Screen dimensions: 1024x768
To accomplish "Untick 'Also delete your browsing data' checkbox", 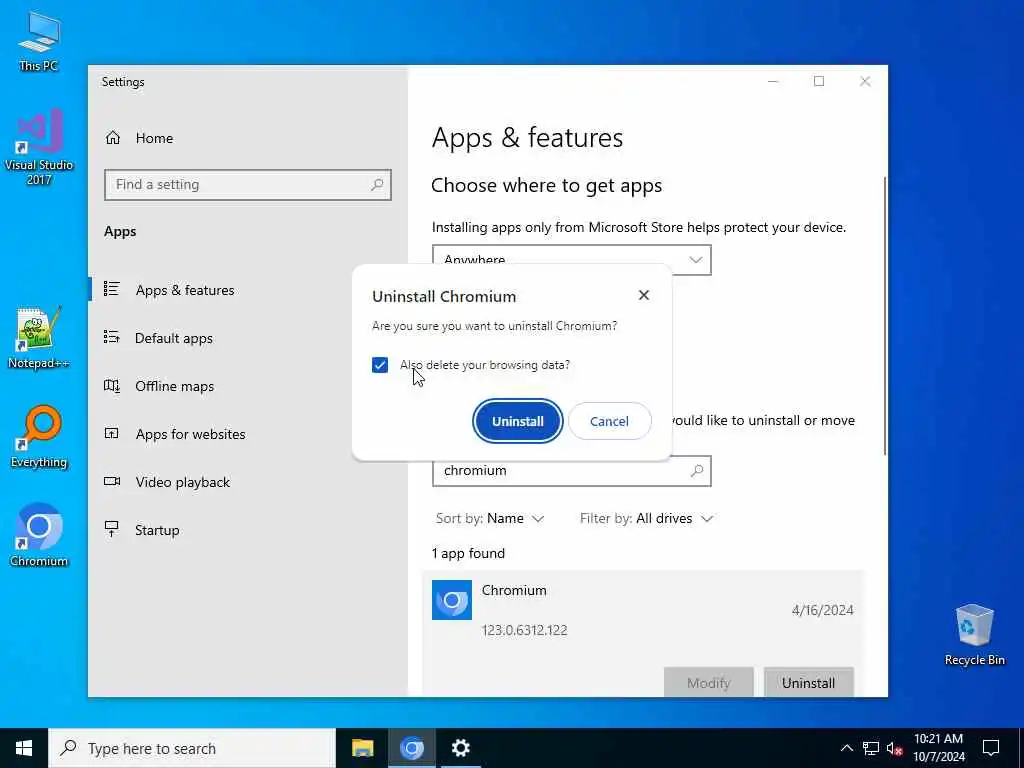I will point(379,365).
